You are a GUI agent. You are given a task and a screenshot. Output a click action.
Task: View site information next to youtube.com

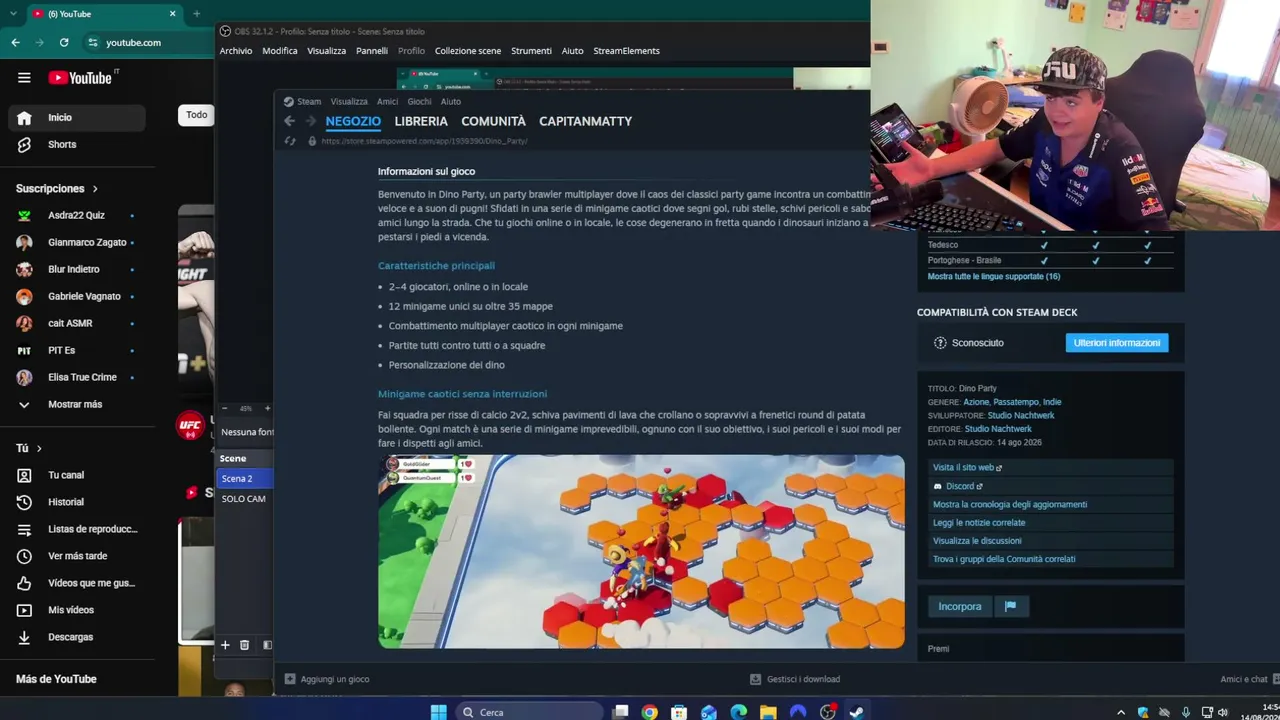93,43
